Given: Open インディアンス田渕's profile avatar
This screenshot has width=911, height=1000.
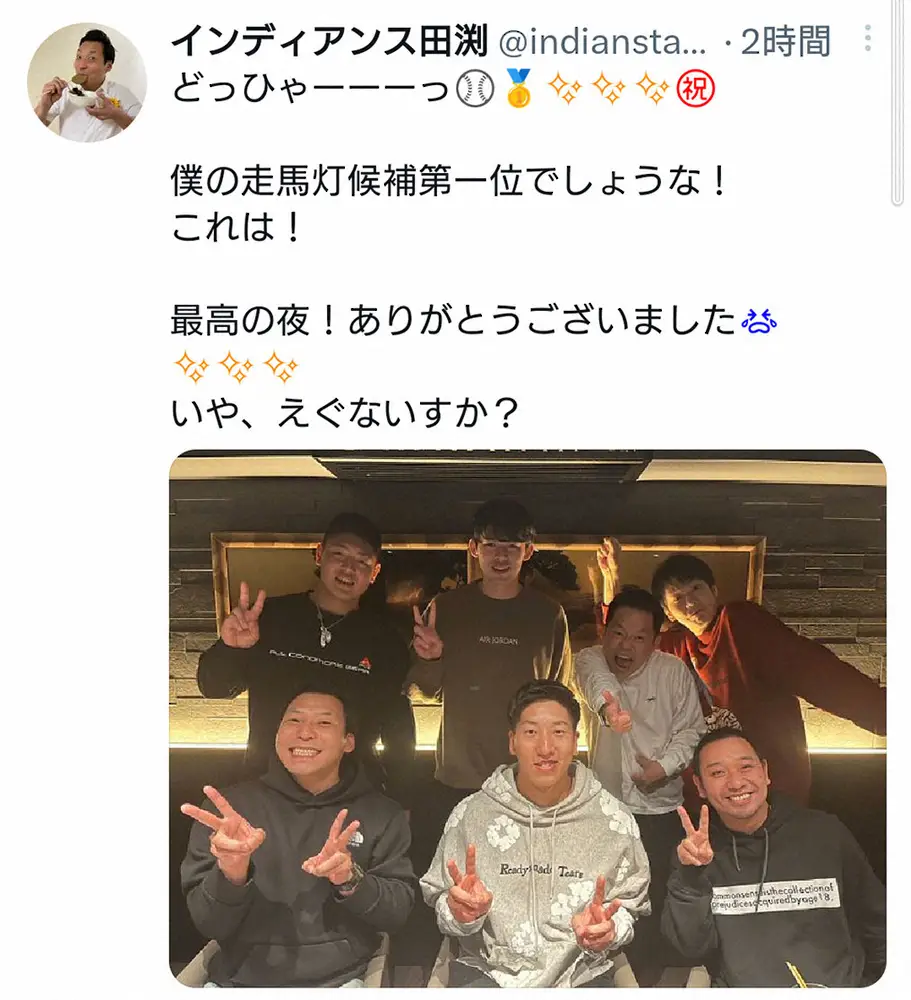Looking at the screenshot, I should [x=87, y=82].
